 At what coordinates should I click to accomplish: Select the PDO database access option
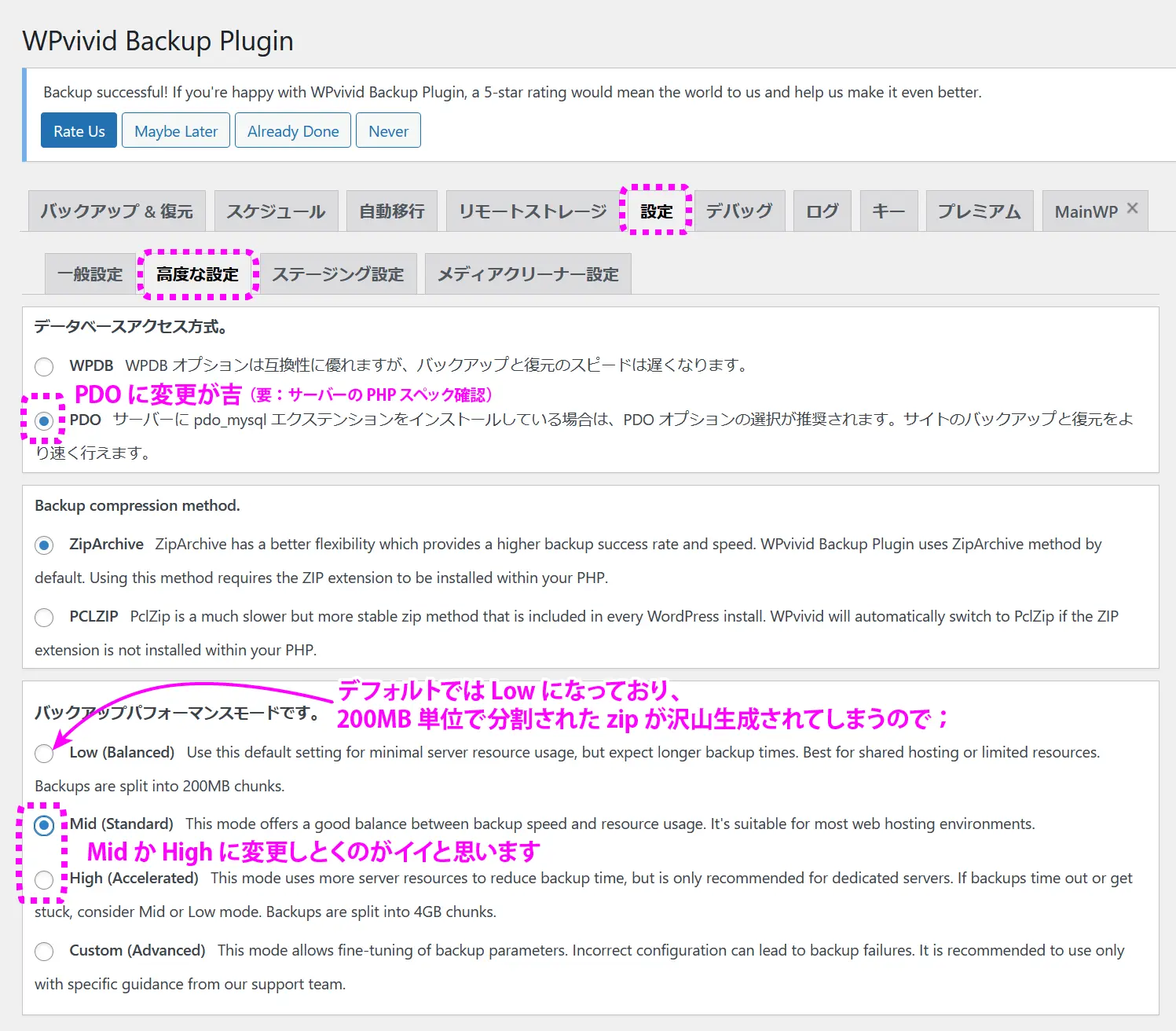44,420
